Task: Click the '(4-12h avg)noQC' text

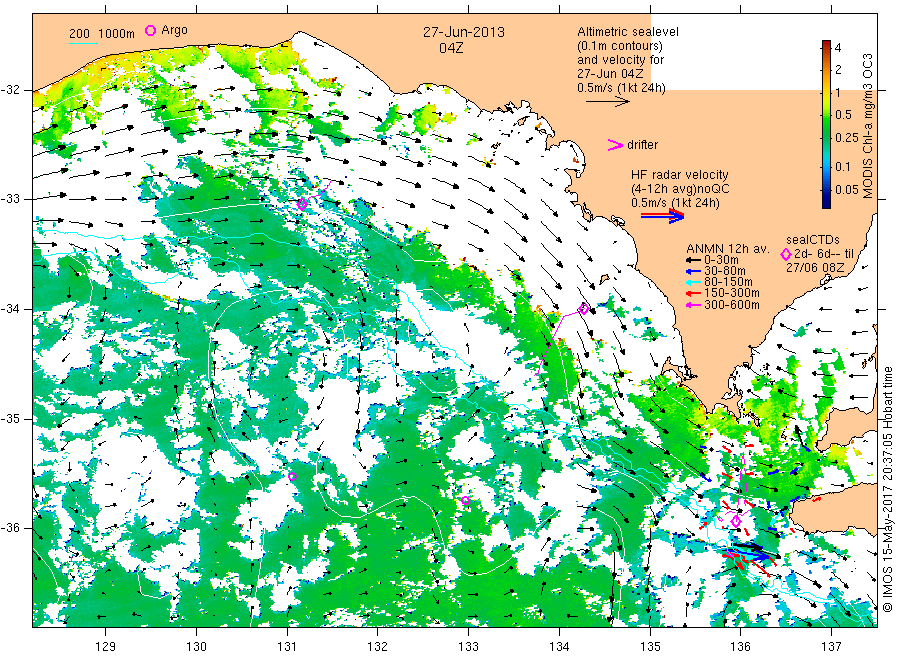Action: point(680,189)
